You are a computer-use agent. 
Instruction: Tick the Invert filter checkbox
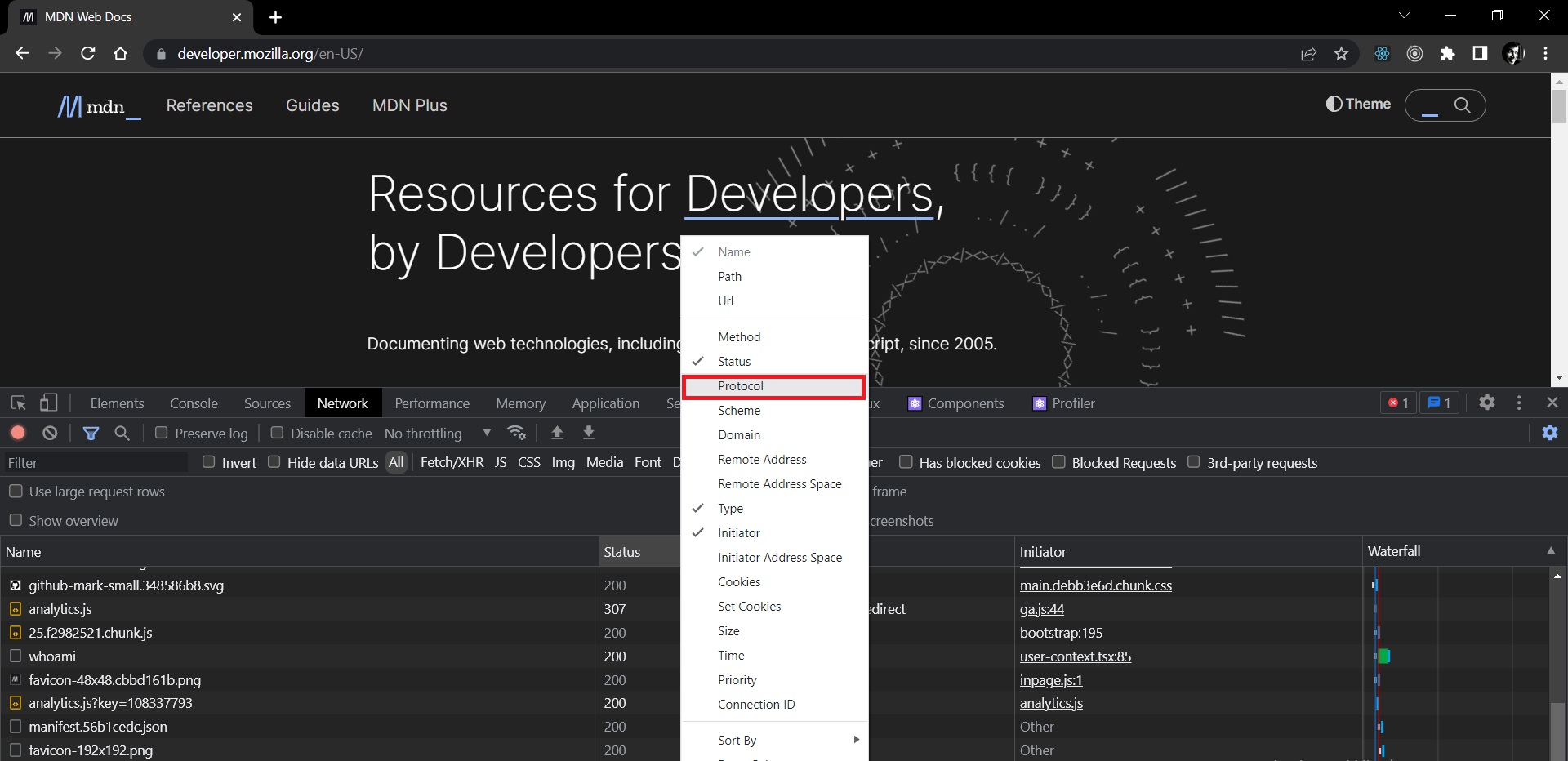point(208,462)
